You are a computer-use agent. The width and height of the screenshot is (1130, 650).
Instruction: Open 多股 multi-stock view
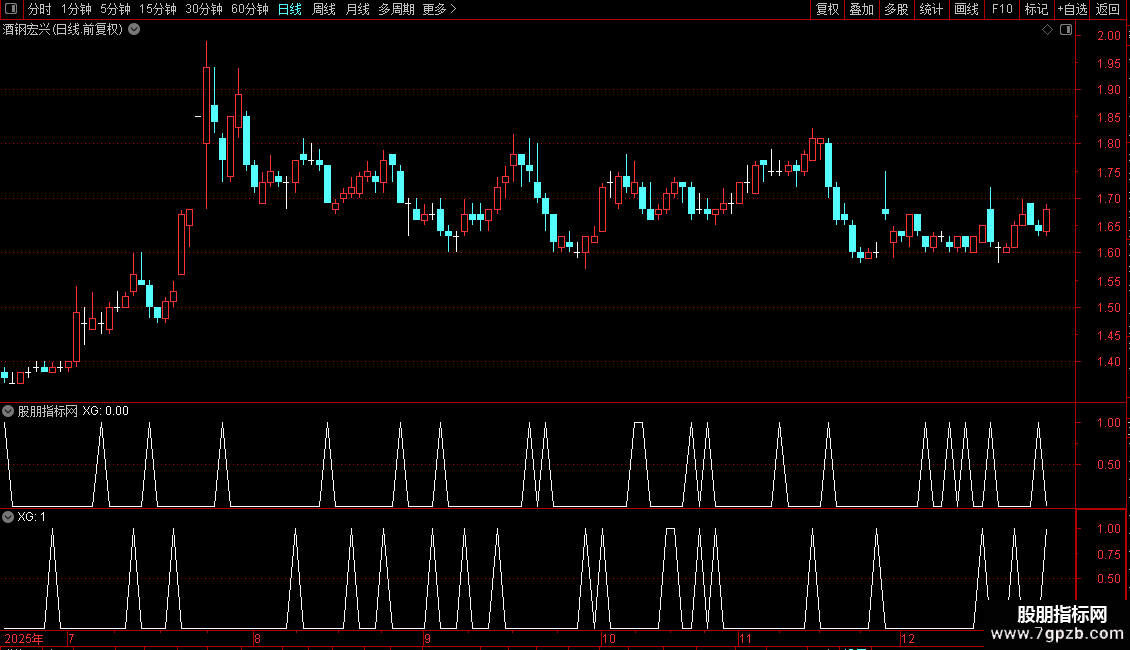896,9
